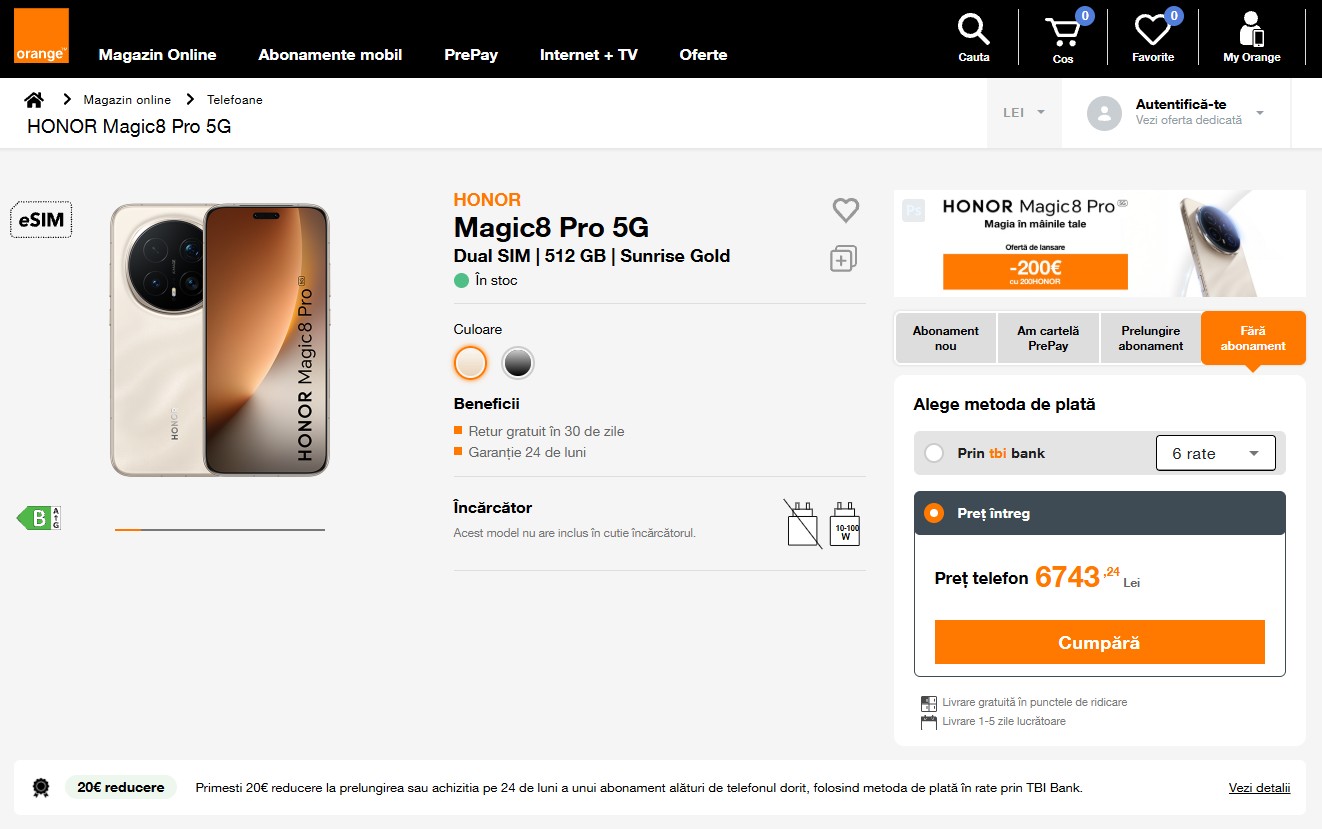Viewport: 1322px width, 829px height.
Task: Open My Orange account icon
Action: [x=1251, y=38]
